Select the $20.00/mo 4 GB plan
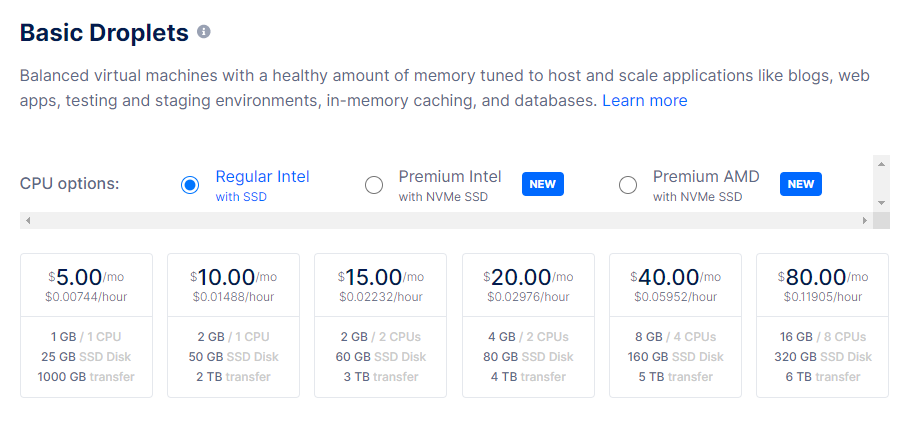908x425 pixels. (528, 325)
